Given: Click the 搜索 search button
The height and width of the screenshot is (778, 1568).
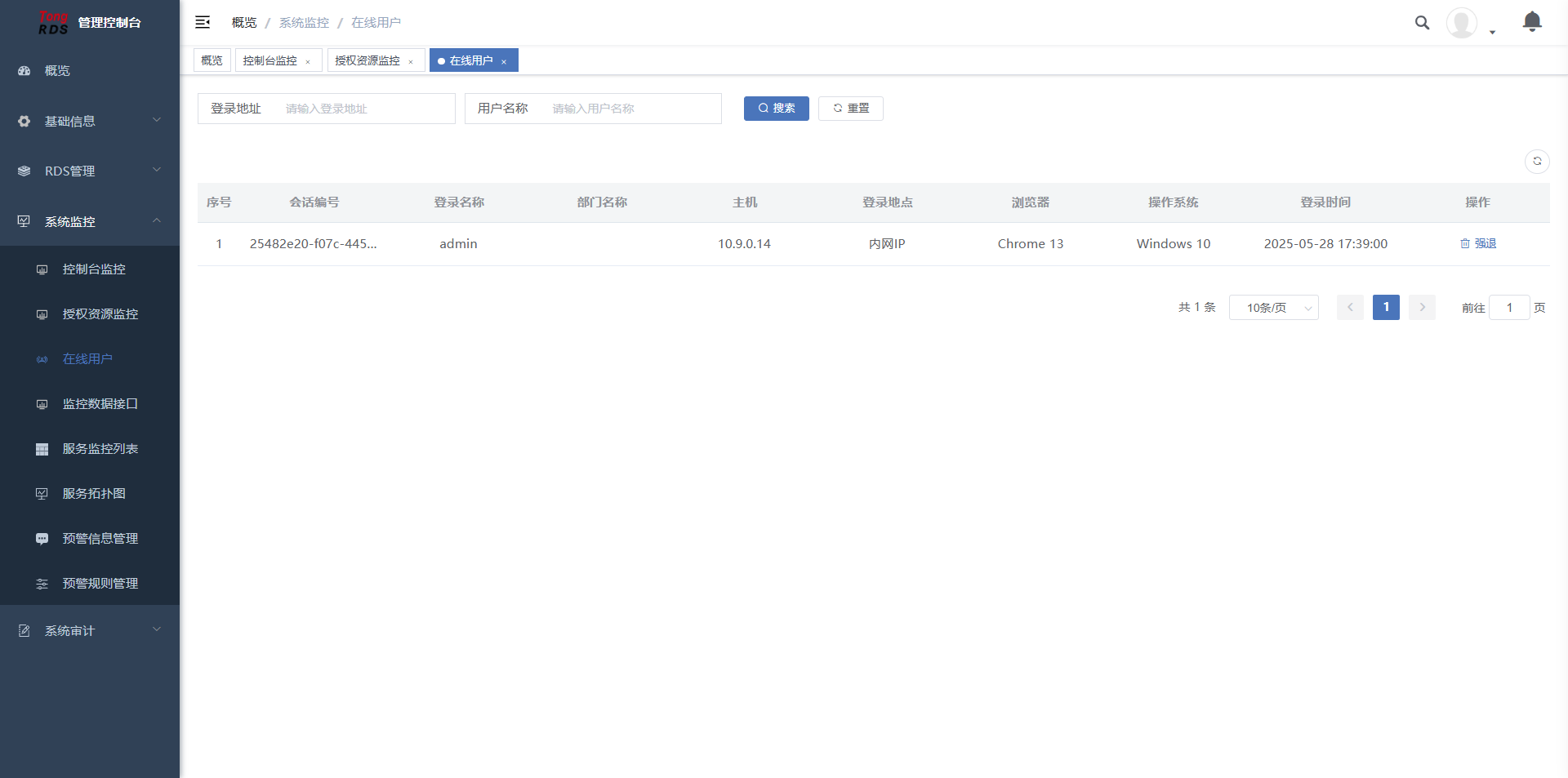Looking at the screenshot, I should (777, 109).
